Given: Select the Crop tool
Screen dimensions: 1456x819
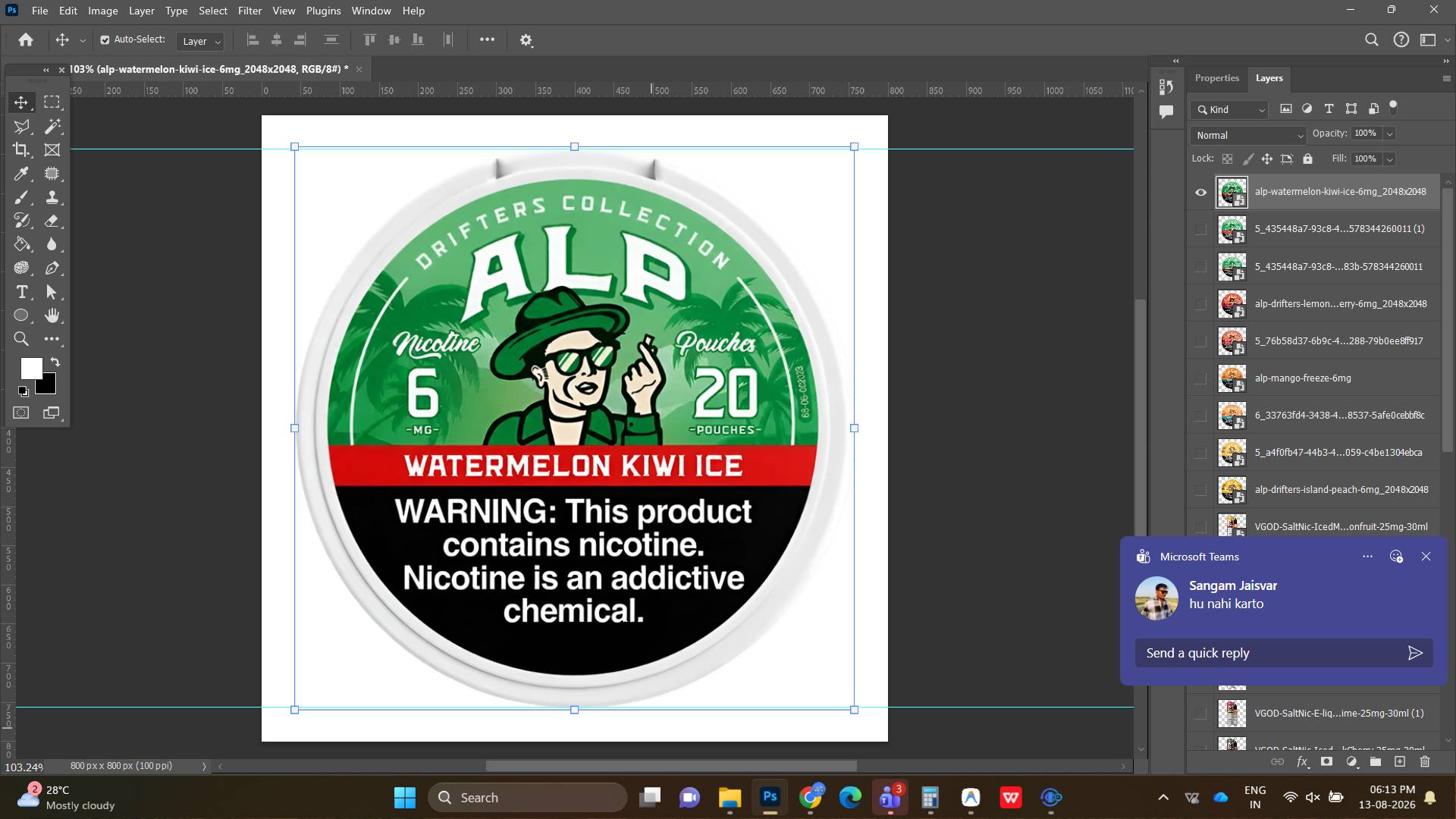Looking at the screenshot, I should (21, 149).
